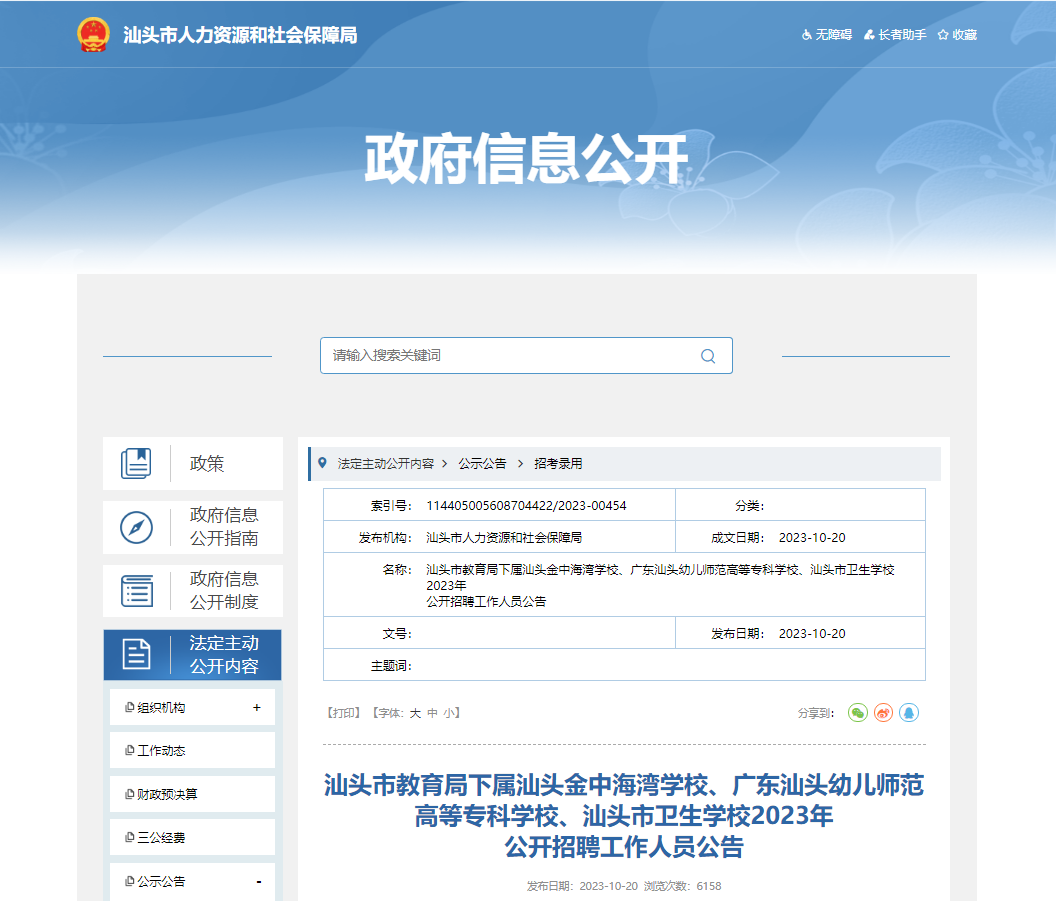The image size is (1056, 901).
Task: Collapse 公示公告 with the minus sign
Action: (258, 882)
